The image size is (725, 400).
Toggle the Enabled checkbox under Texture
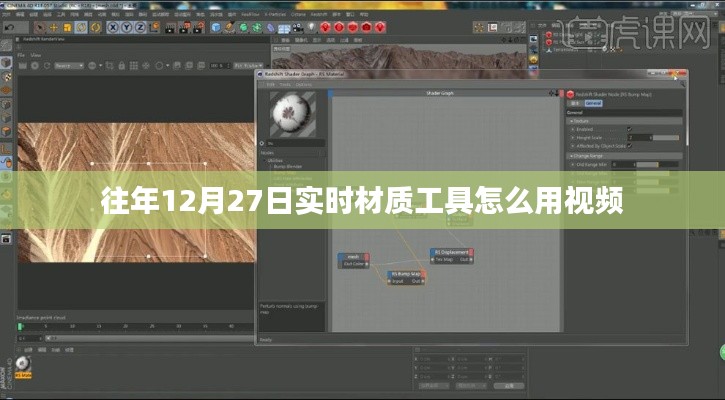(x=629, y=129)
